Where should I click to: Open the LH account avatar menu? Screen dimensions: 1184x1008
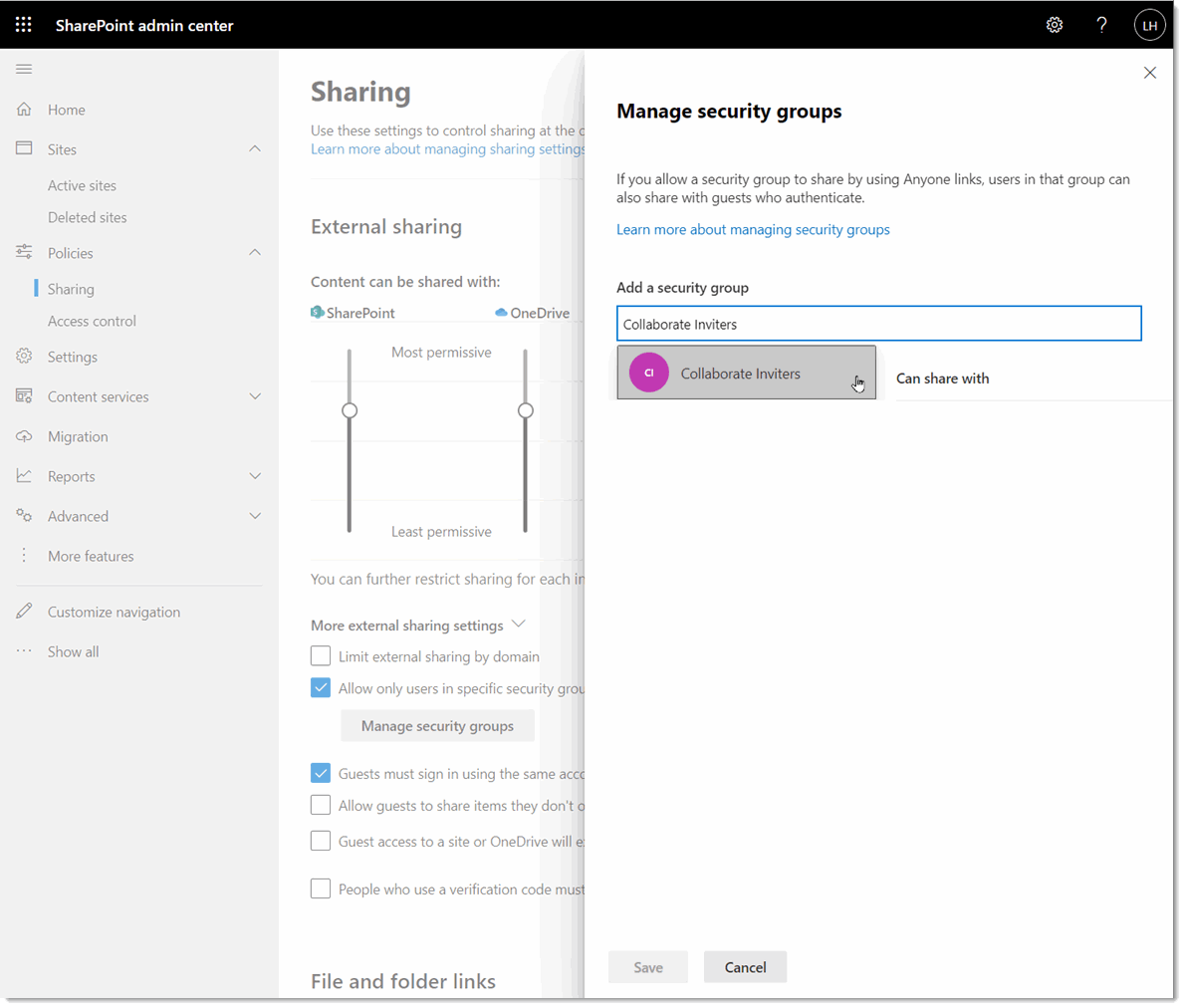click(1149, 24)
